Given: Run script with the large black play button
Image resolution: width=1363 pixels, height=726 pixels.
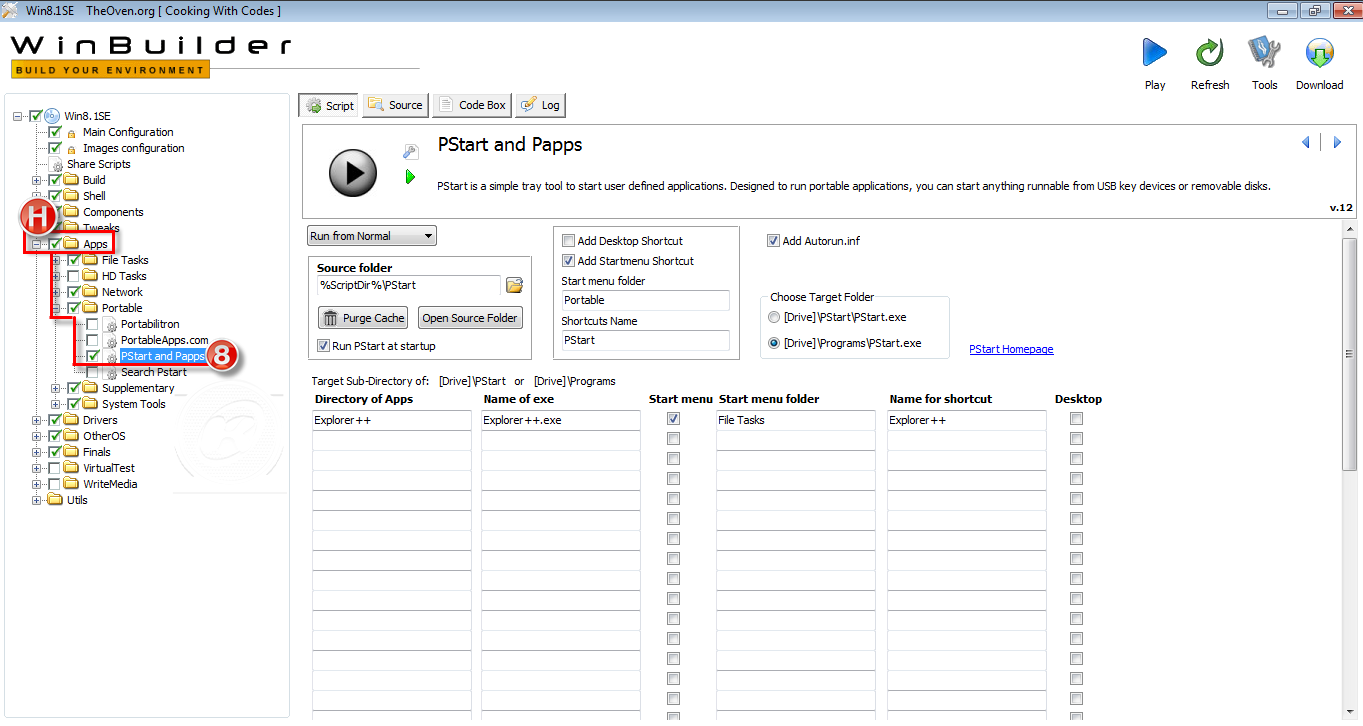Looking at the screenshot, I should tap(353, 174).
